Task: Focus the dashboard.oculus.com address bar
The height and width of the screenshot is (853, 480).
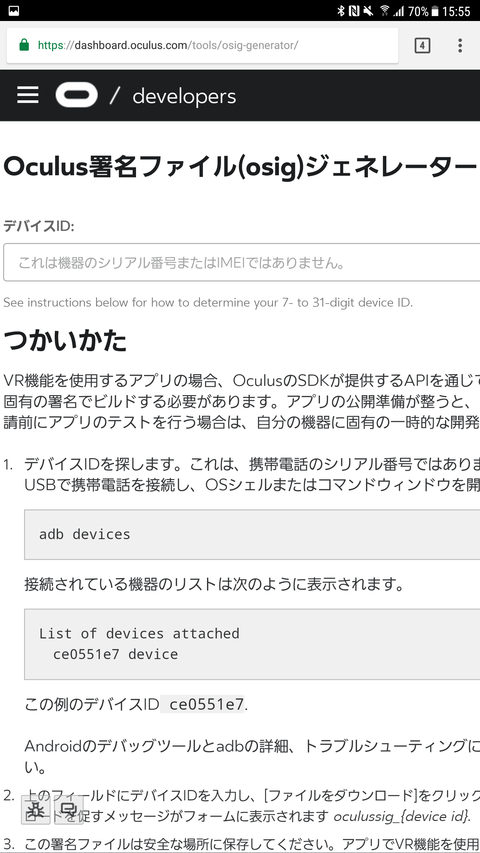Action: pos(202,45)
